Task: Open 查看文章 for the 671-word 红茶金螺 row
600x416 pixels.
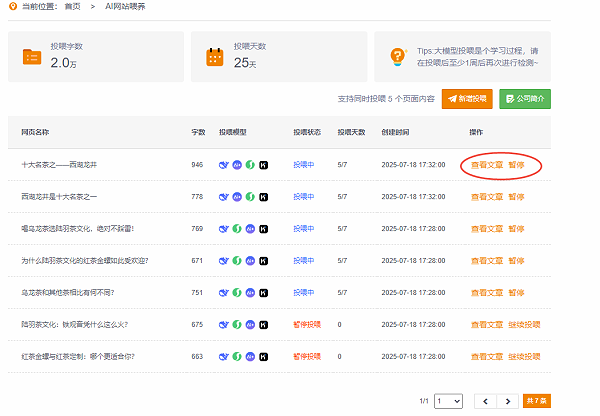Action: pyautogui.click(x=487, y=261)
